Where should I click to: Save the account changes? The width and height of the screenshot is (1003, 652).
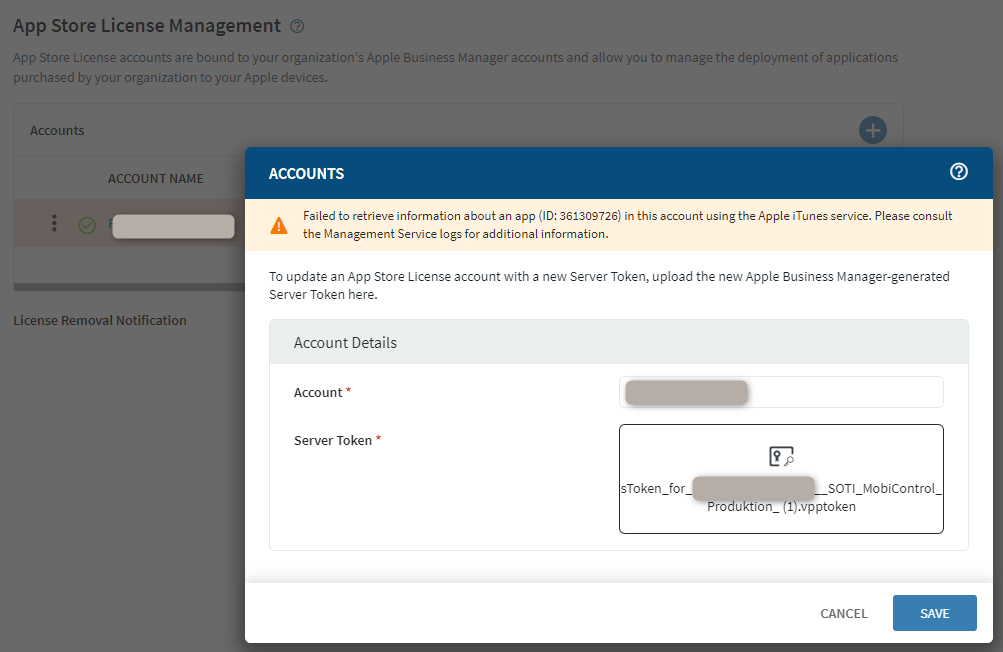tap(934, 613)
